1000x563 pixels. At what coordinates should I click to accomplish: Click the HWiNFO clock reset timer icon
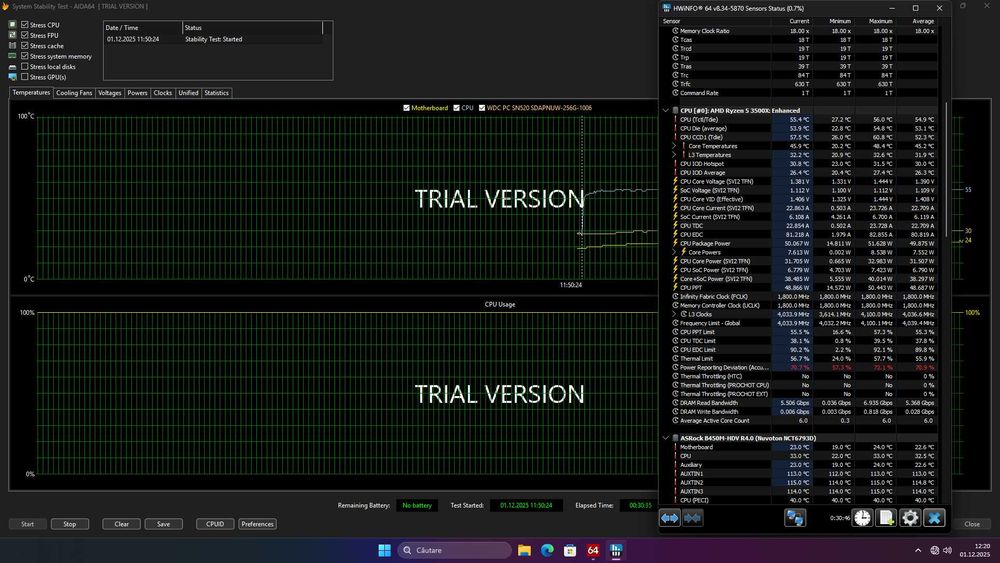[x=862, y=518]
